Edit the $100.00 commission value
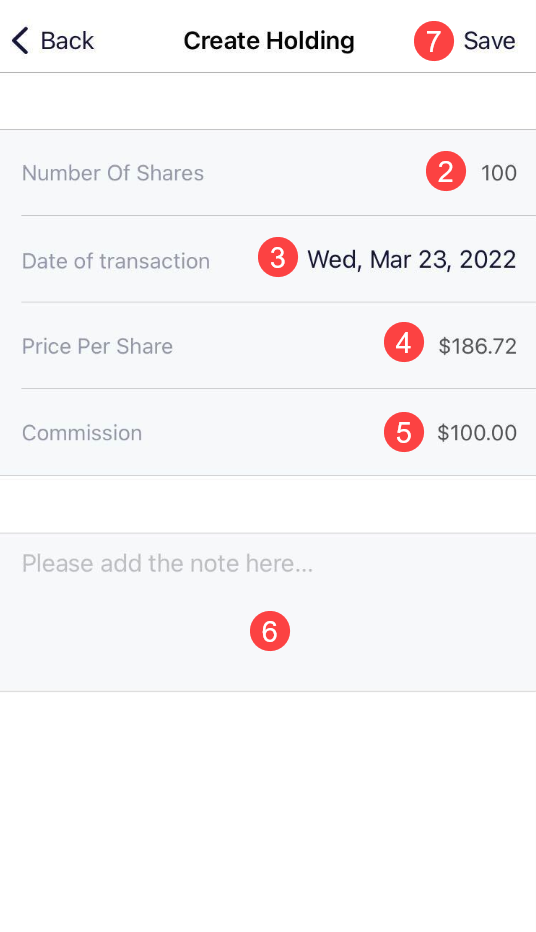 click(477, 433)
